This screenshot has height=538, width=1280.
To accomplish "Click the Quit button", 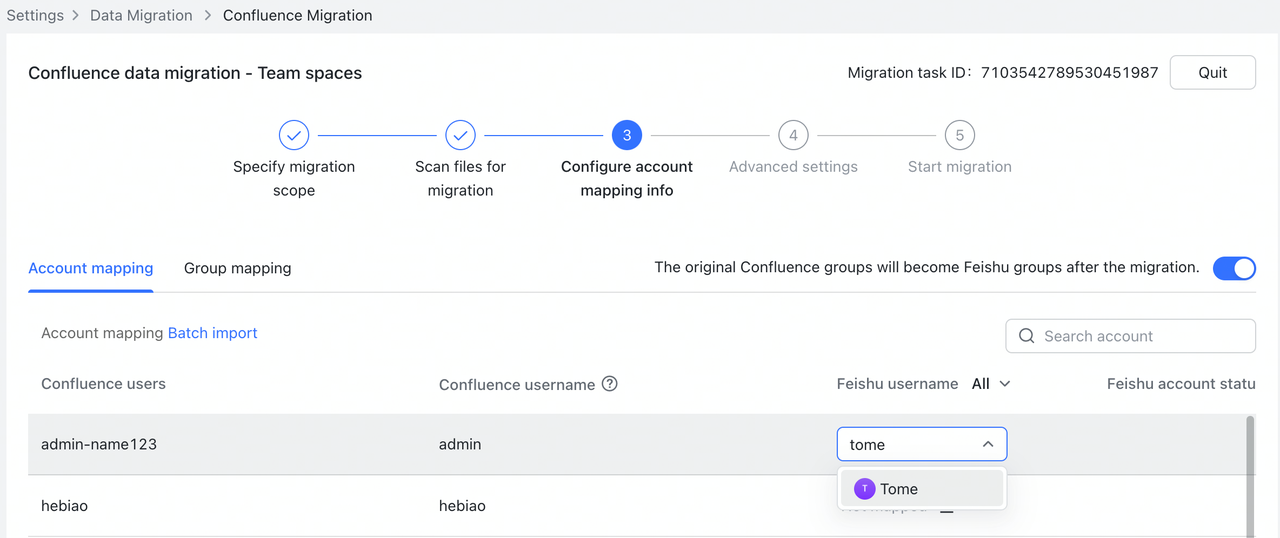I will click(x=1212, y=73).
